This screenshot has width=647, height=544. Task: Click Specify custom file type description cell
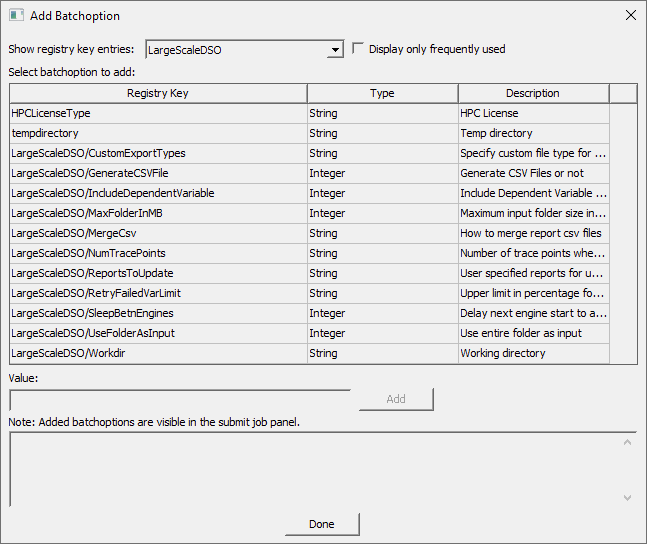pyautogui.click(x=534, y=153)
